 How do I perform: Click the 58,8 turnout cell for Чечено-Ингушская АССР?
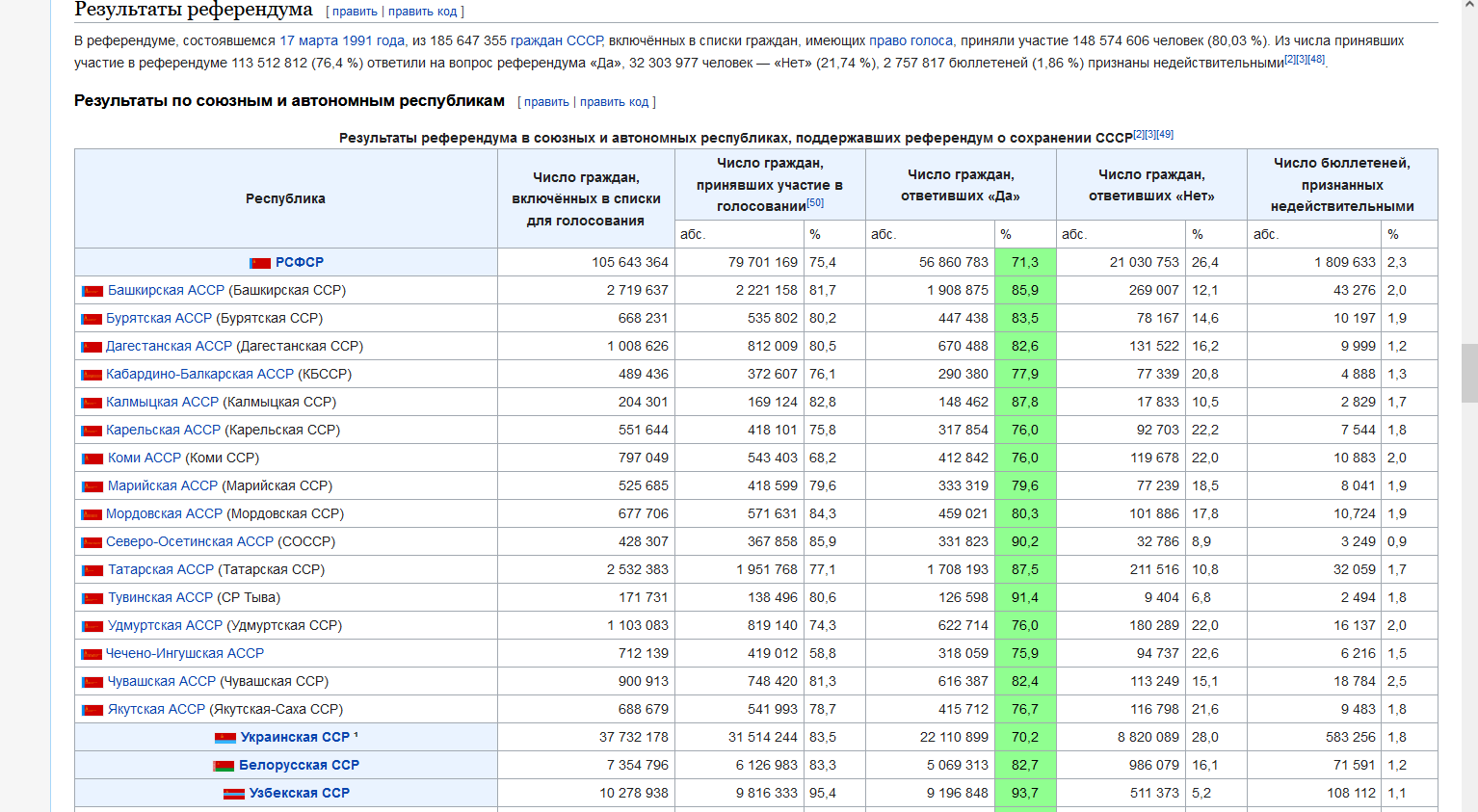pos(834,653)
